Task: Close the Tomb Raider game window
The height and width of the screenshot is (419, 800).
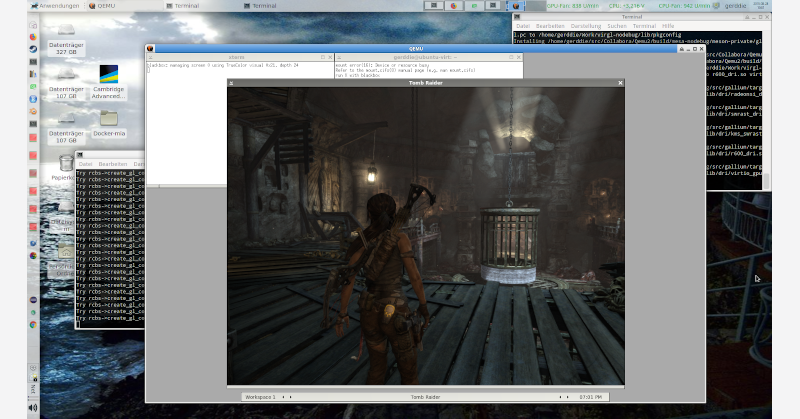Action: click(x=620, y=83)
